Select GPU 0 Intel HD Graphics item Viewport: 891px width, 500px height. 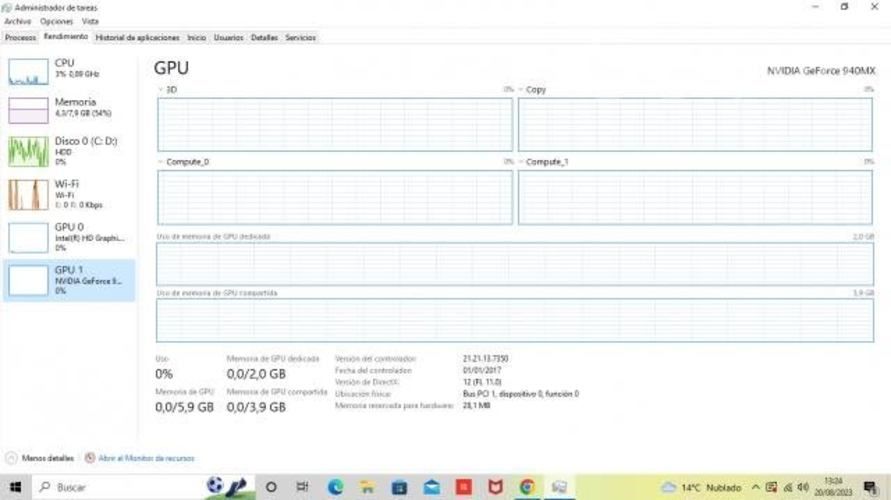coord(69,238)
